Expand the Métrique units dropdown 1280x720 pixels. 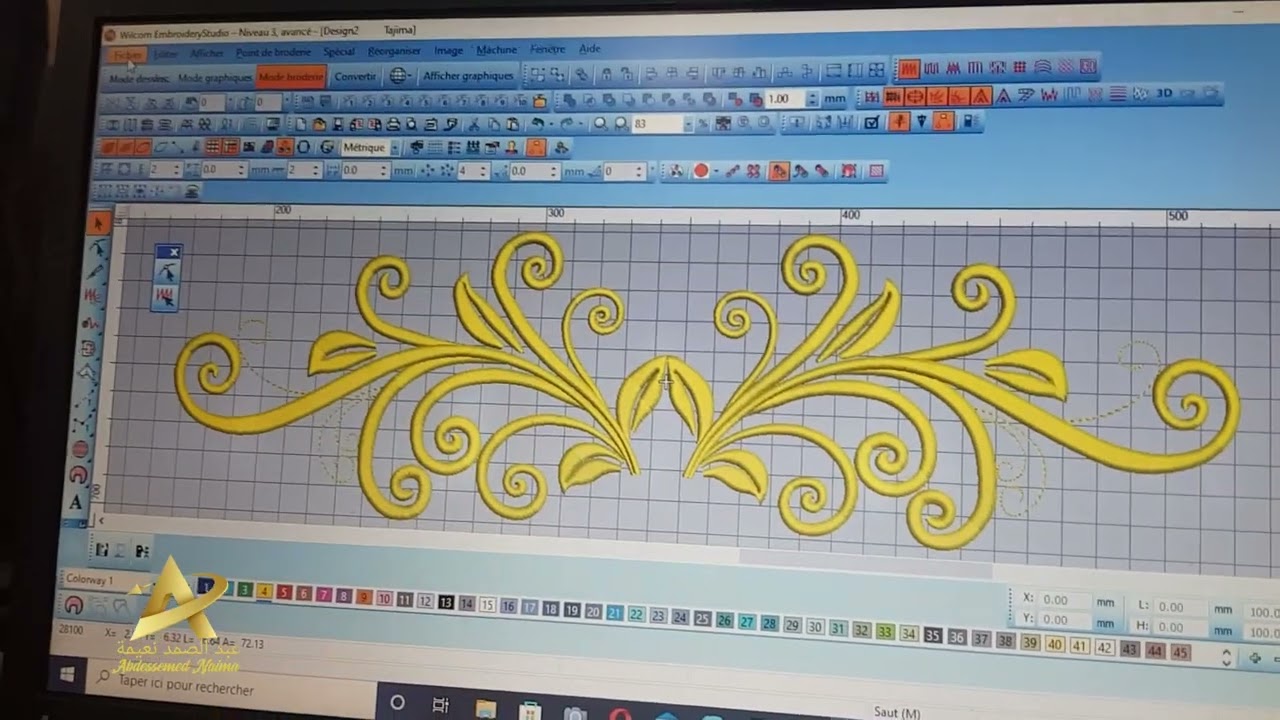(395, 147)
